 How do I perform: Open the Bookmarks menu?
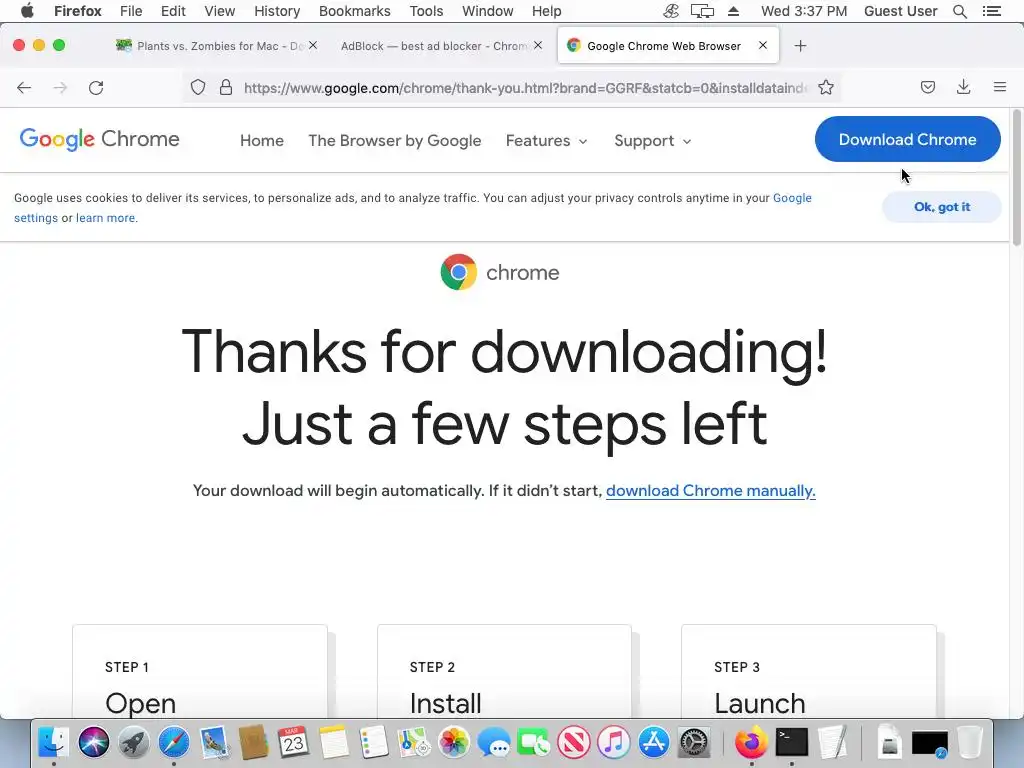pyautogui.click(x=355, y=11)
